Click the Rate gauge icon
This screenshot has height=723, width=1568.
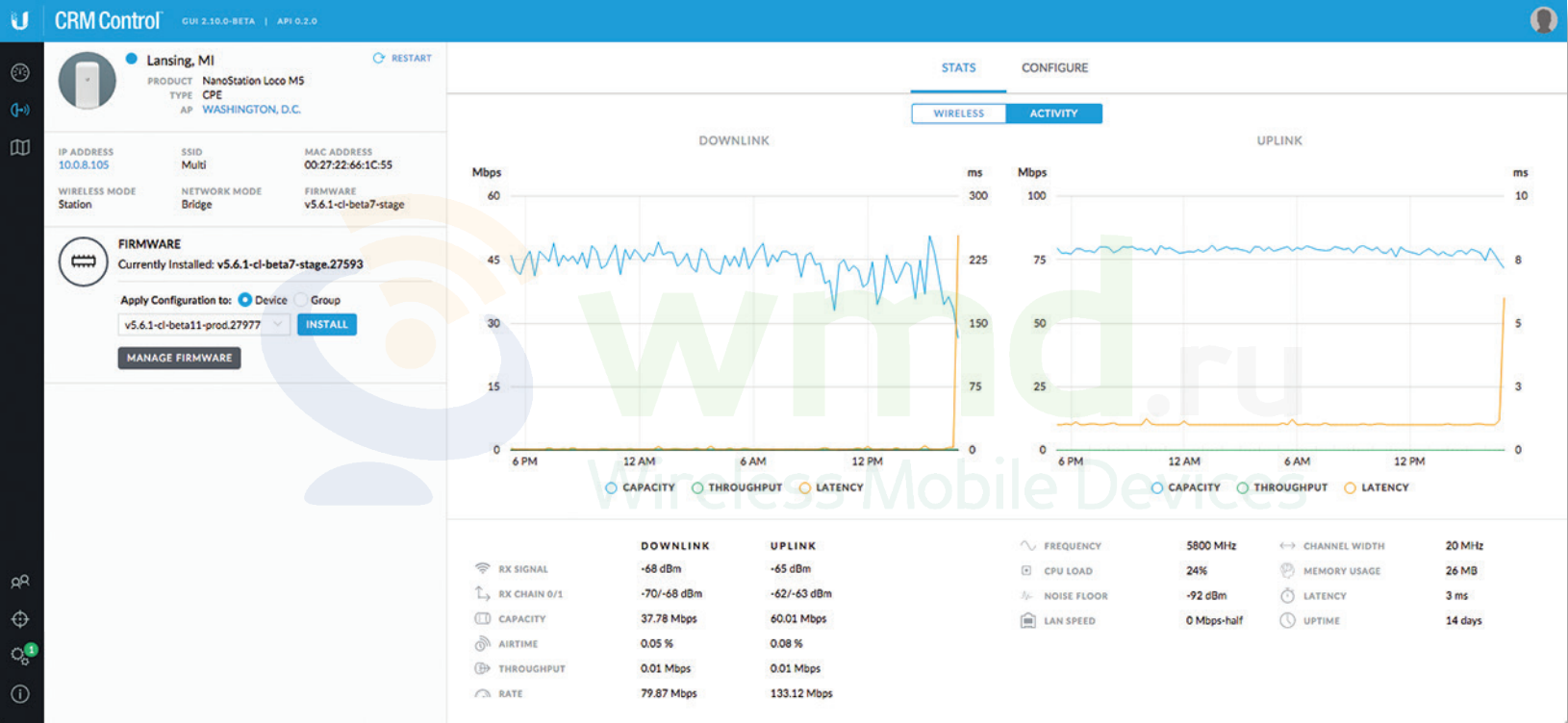coord(483,693)
